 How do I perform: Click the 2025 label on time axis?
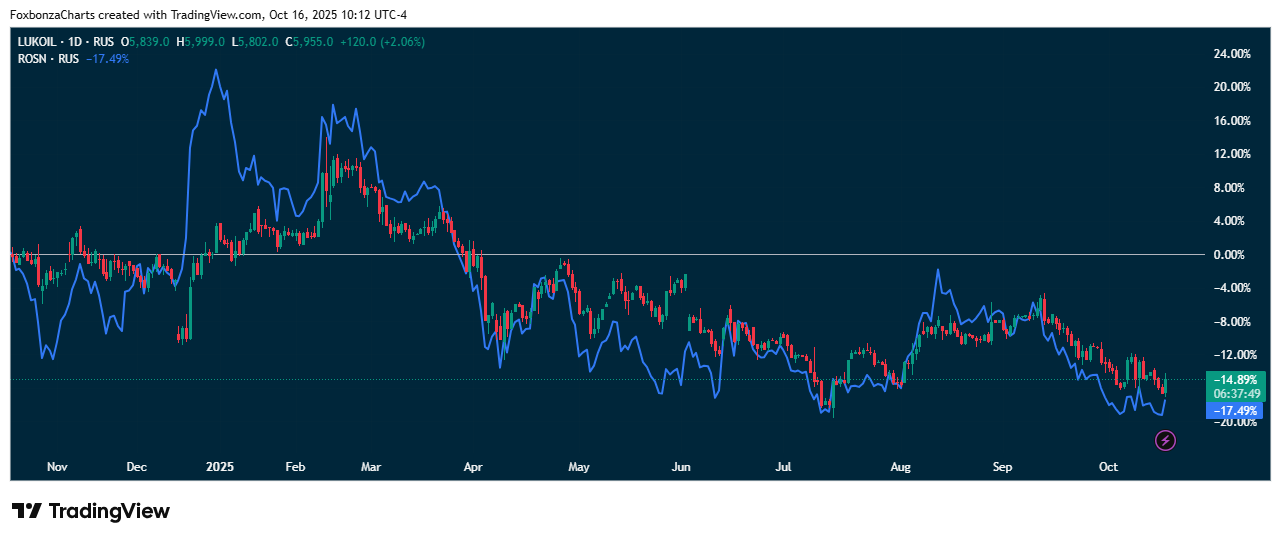click(x=219, y=467)
